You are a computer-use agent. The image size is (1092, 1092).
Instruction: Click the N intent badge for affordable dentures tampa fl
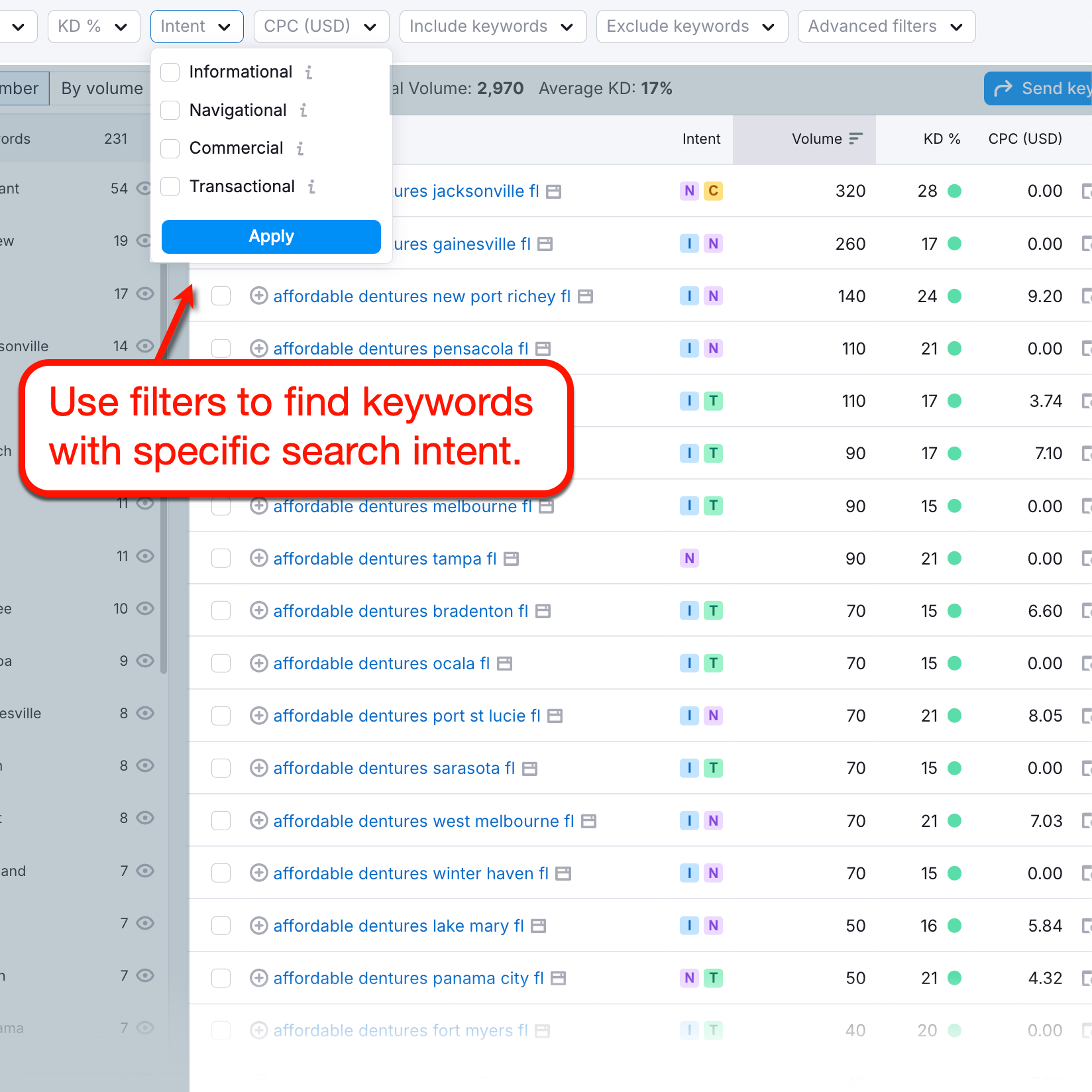click(689, 559)
